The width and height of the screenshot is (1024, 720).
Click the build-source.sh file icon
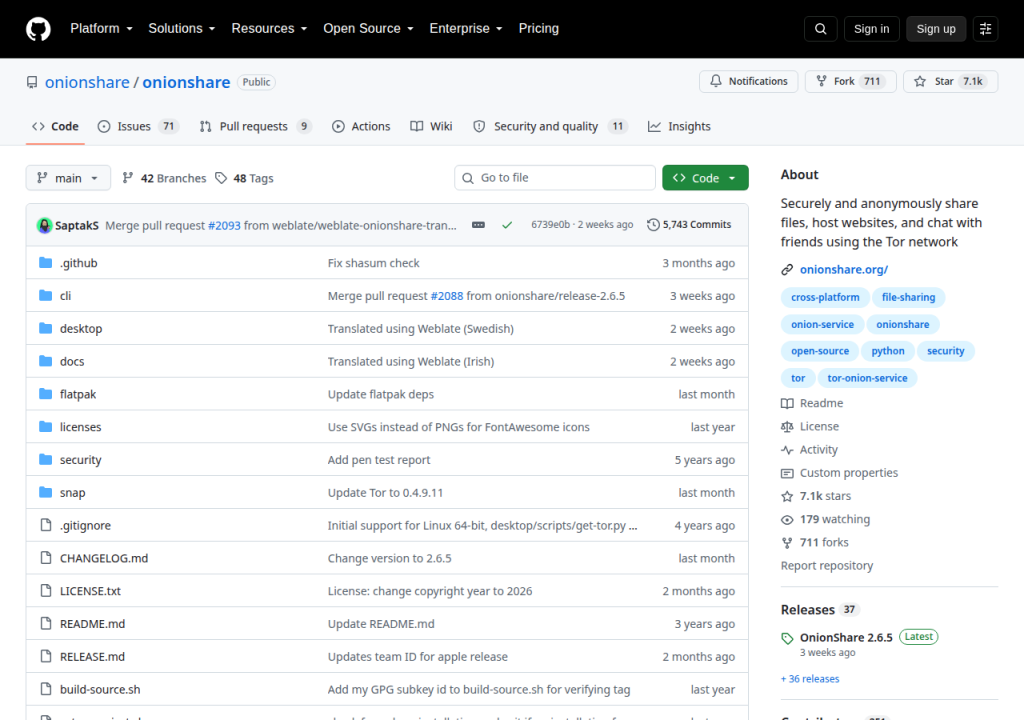point(46,689)
